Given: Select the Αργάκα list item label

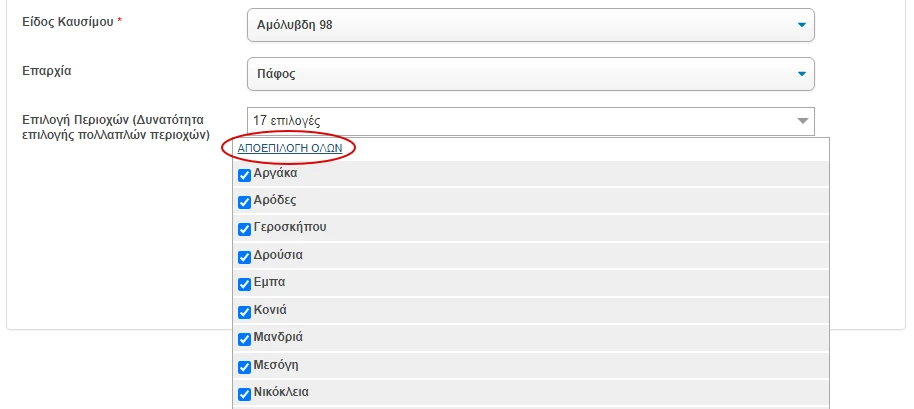Looking at the screenshot, I should tap(275, 173).
